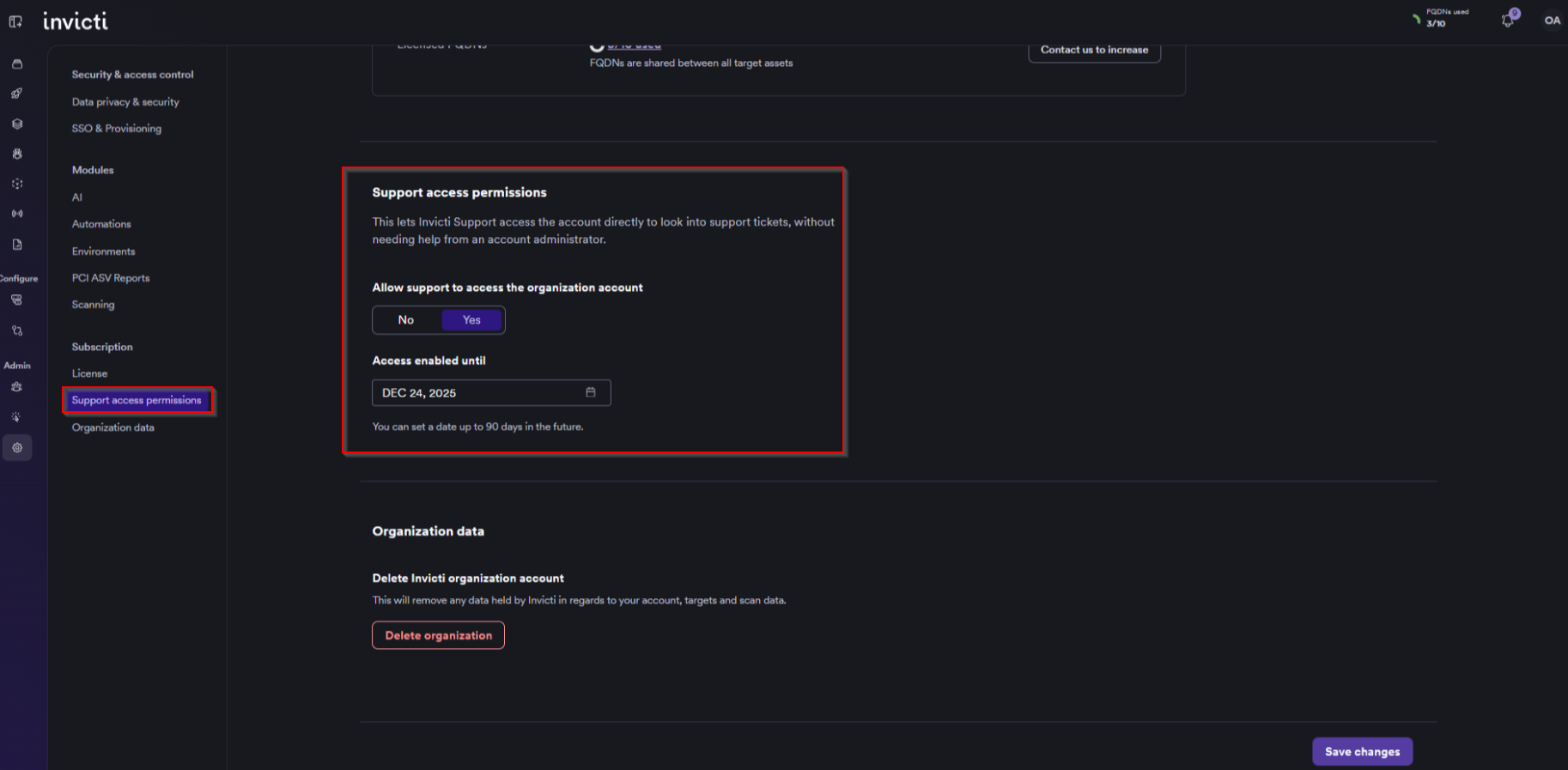Click Contact us to increase button
1568x770 pixels.
coord(1094,50)
